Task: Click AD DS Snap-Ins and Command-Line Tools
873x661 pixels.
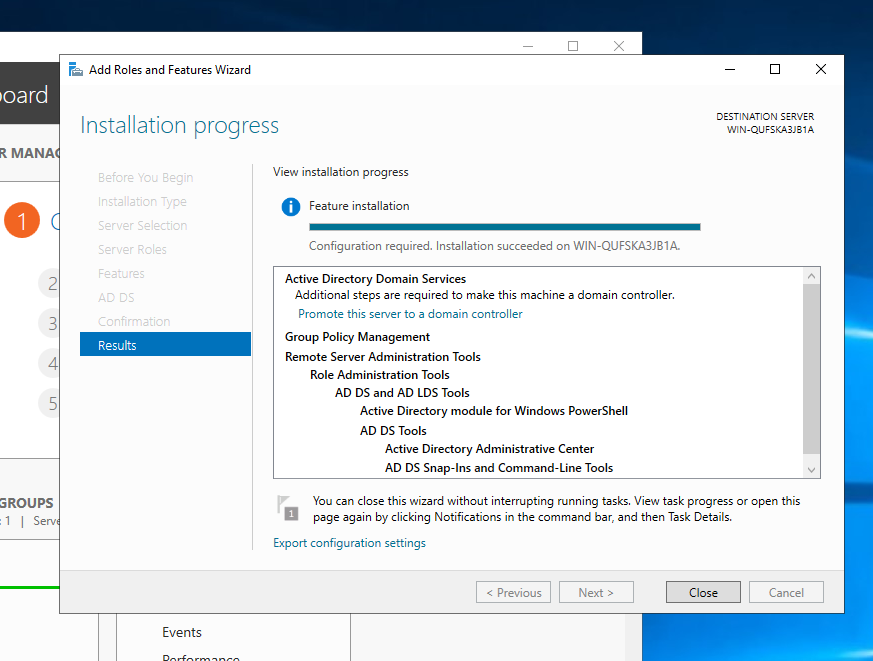Action: point(499,468)
